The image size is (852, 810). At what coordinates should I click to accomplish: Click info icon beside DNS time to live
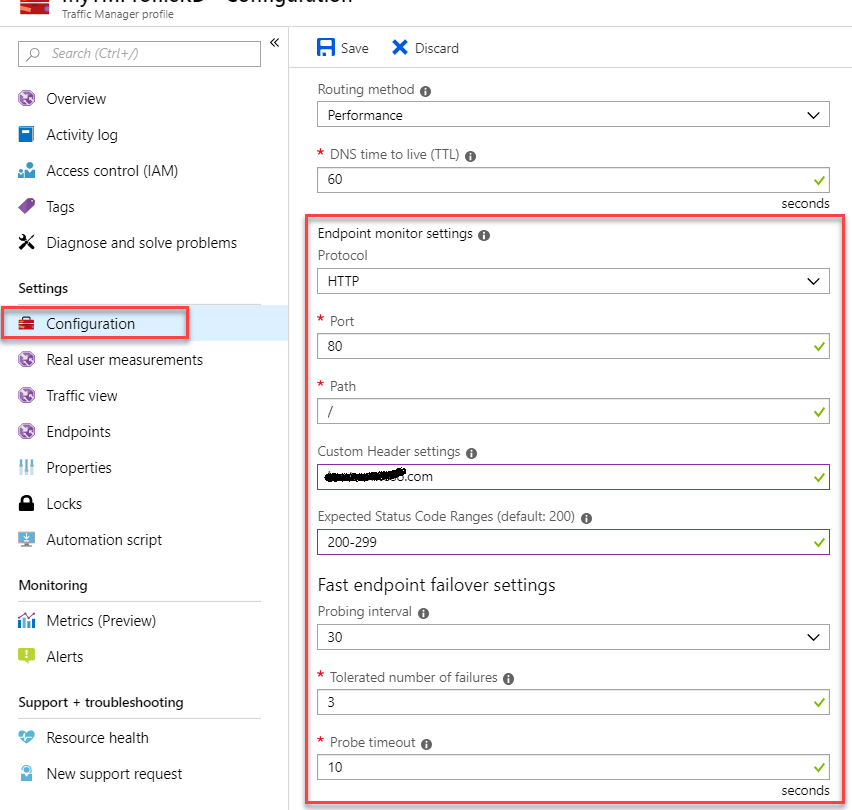coord(471,156)
